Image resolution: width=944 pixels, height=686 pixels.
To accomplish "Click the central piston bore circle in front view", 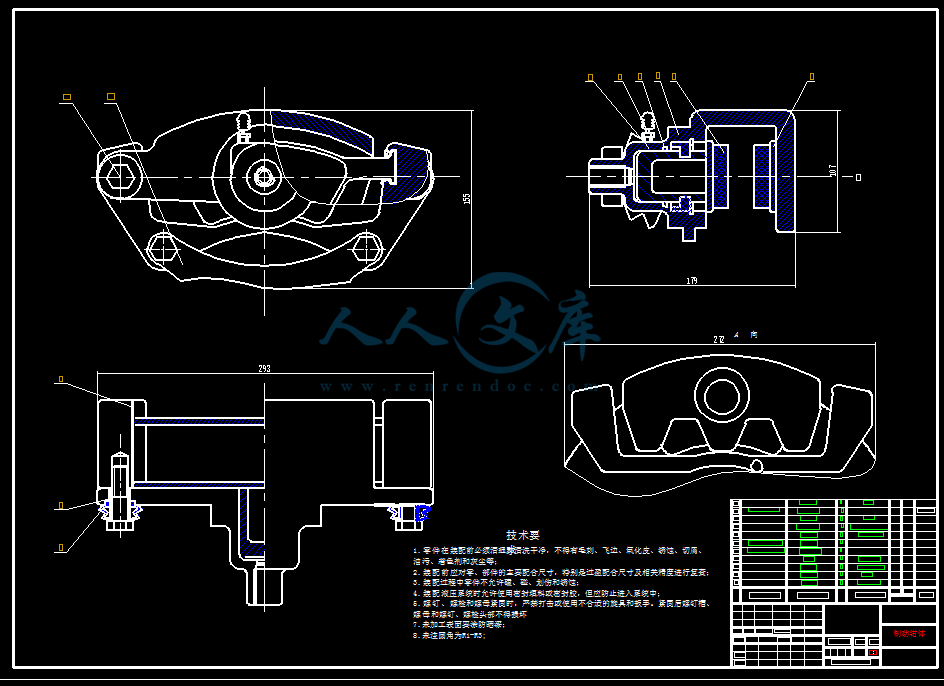I will click(264, 177).
